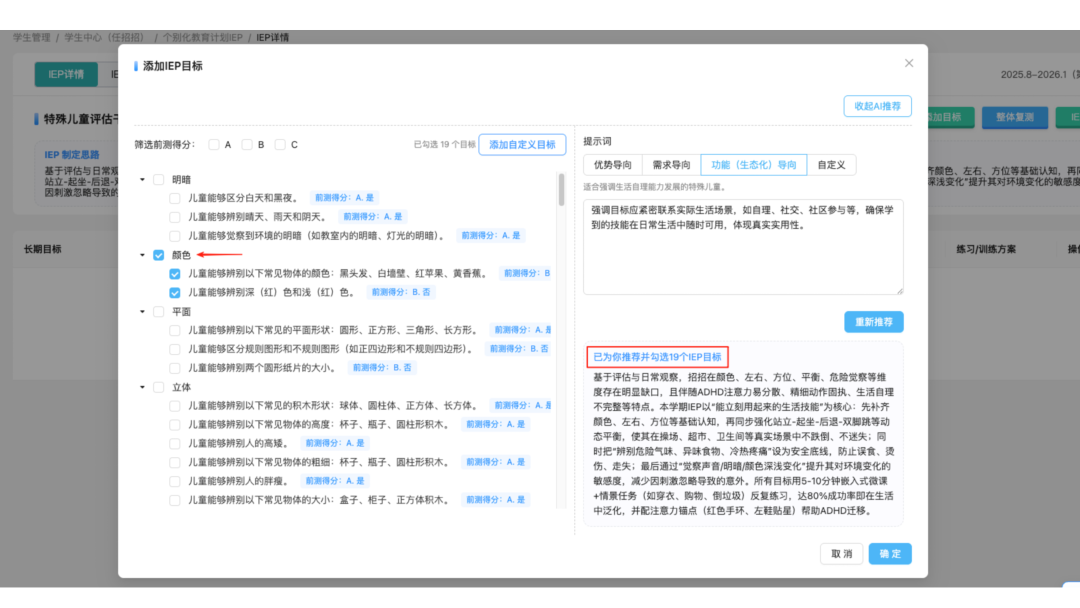Collapse the 平面 tree node

coord(143,312)
